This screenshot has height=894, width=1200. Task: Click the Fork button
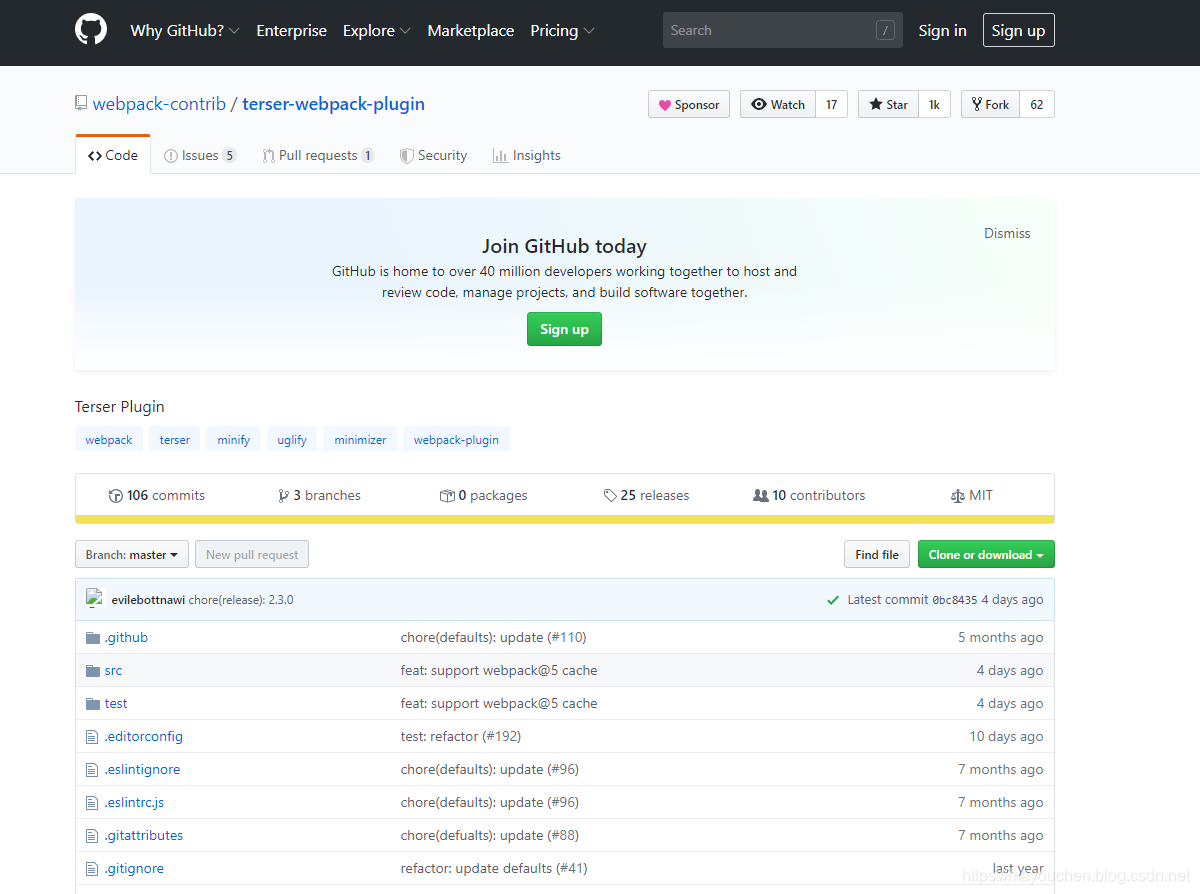pos(990,104)
